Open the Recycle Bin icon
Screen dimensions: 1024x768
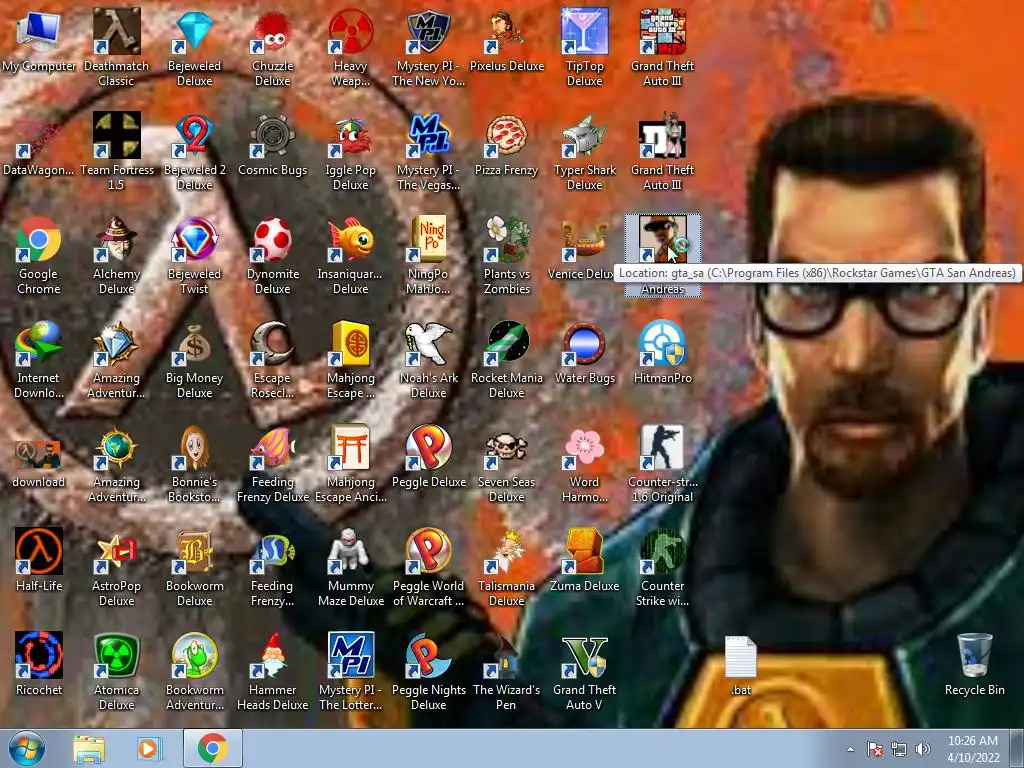point(974,655)
